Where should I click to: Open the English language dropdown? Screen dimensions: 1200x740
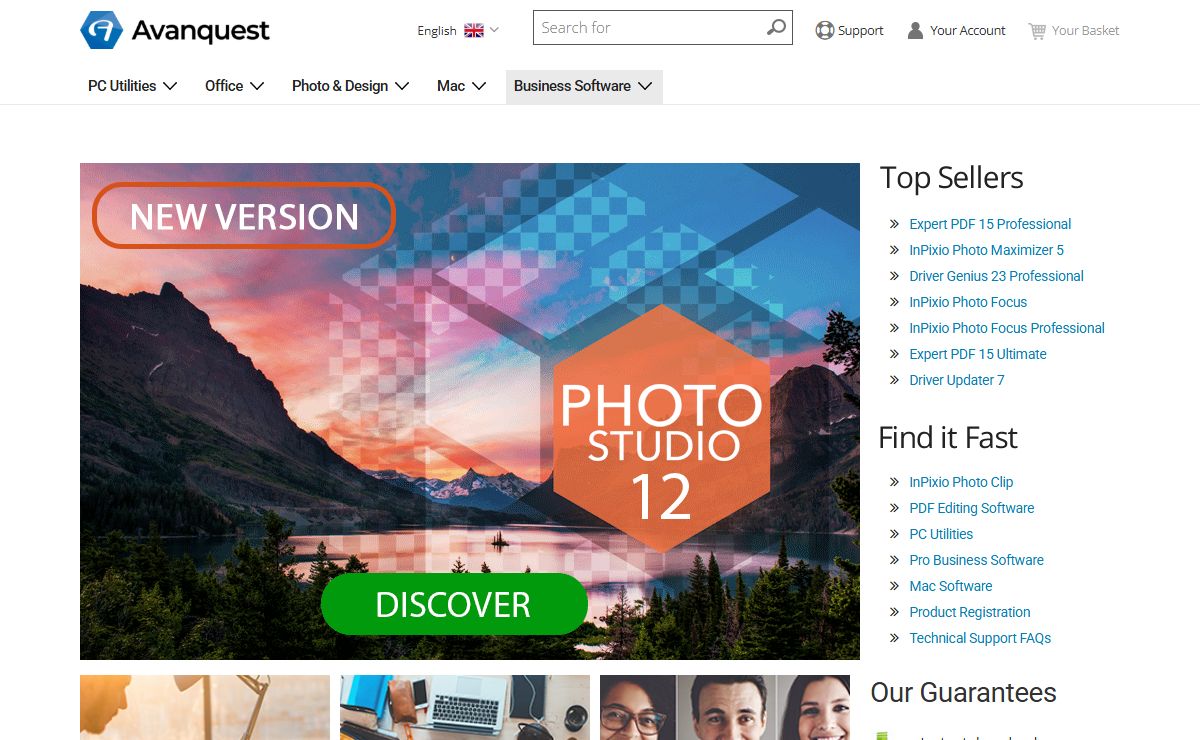point(458,31)
